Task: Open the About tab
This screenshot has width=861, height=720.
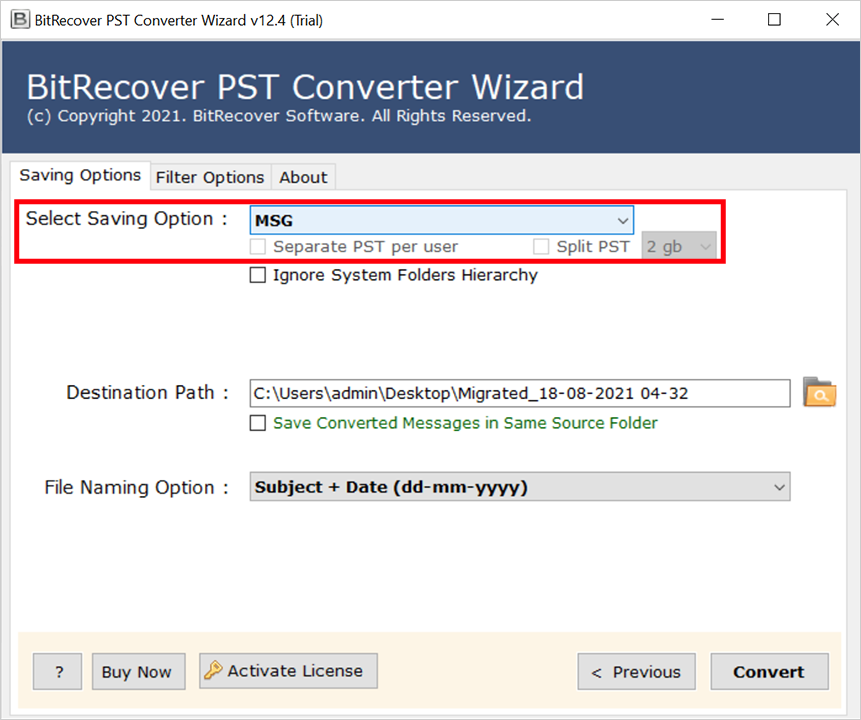Action: pos(303,177)
